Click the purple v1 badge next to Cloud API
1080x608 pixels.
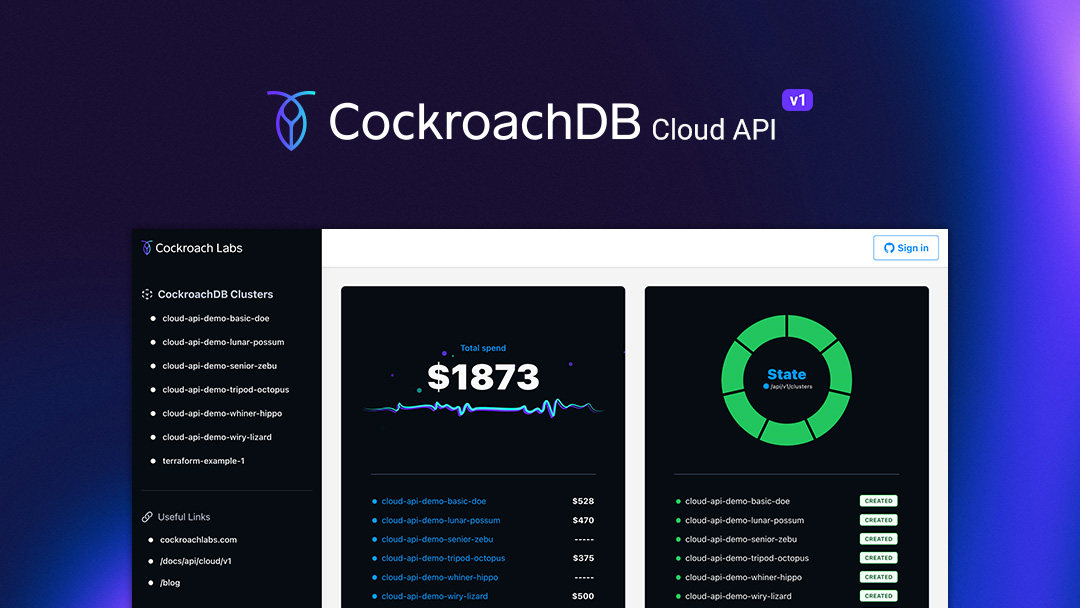[797, 100]
